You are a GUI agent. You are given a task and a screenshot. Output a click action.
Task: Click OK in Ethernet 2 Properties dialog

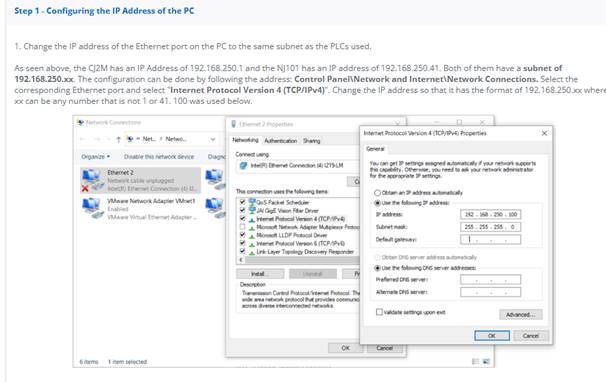[346, 348]
